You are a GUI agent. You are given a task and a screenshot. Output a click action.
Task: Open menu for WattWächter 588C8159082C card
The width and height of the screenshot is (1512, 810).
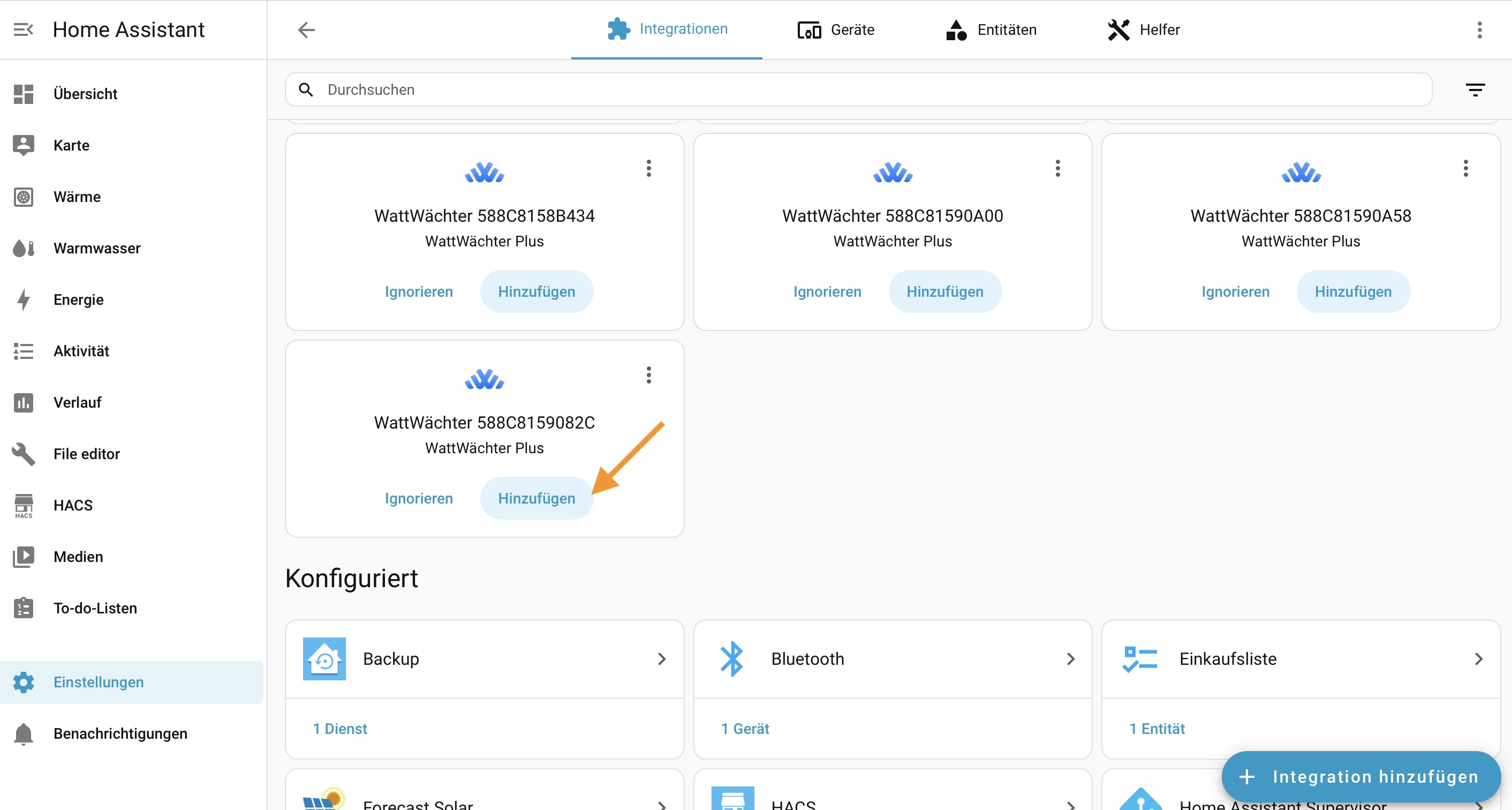[648, 375]
